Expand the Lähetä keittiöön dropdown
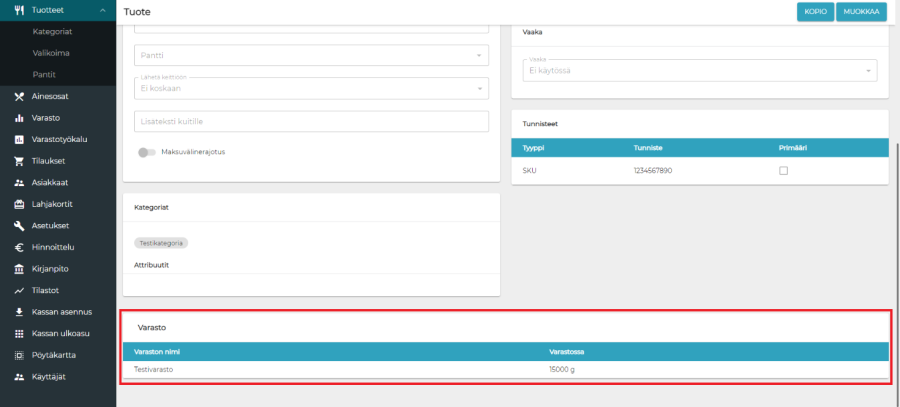The width and height of the screenshot is (900, 407). 310,88
